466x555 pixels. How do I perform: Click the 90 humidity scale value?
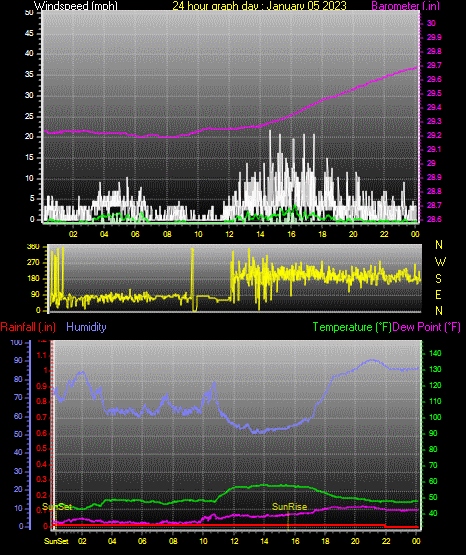coord(18,360)
